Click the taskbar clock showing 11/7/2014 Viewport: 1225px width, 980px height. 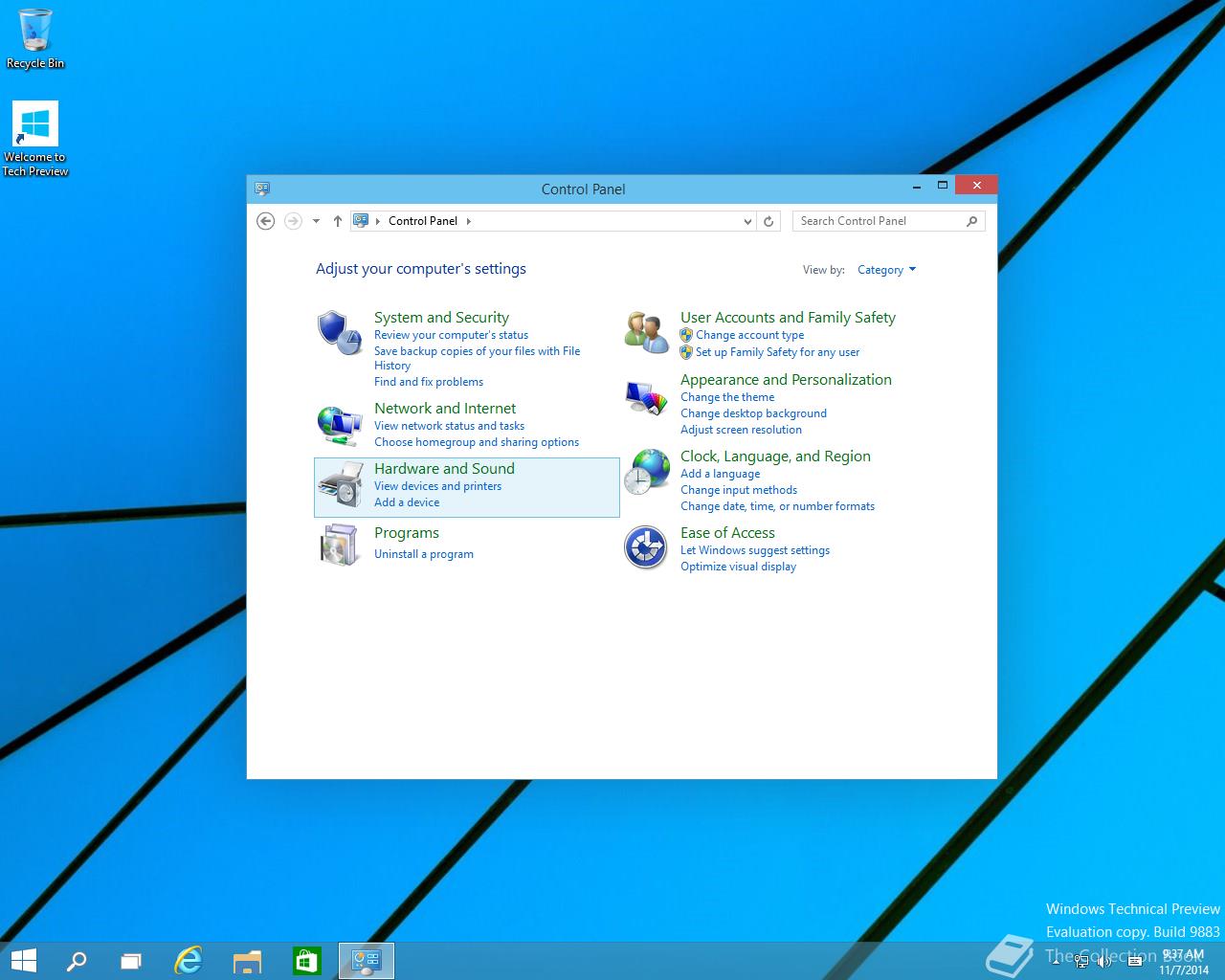[1184, 962]
